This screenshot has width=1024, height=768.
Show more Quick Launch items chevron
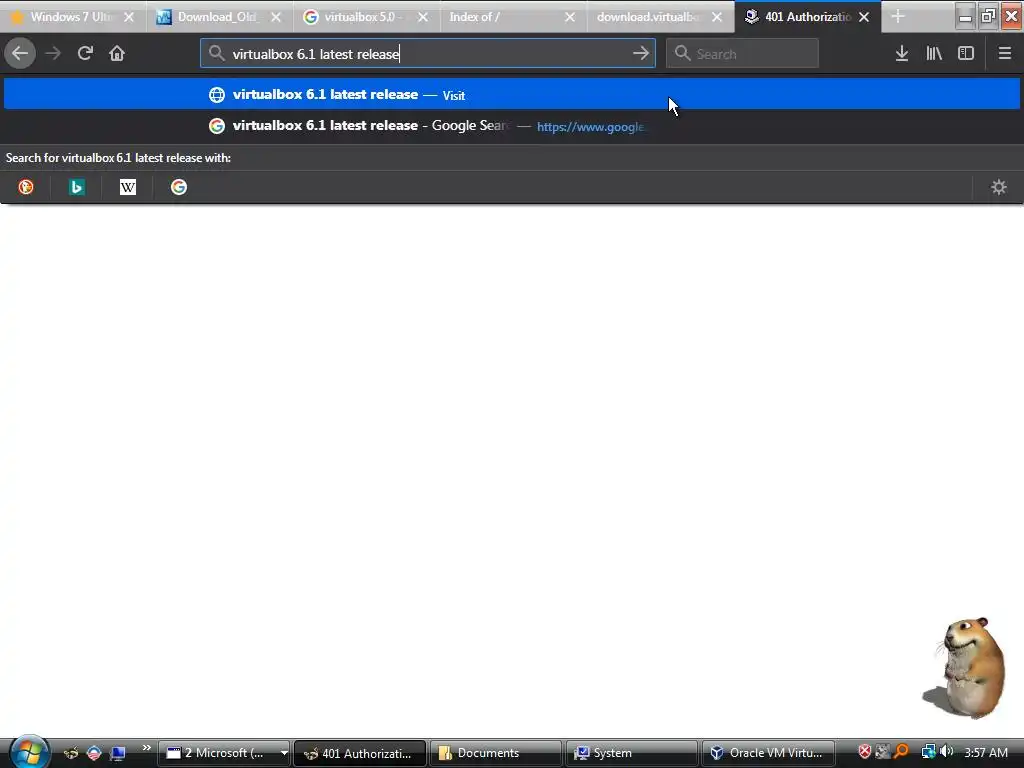tap(146, 748)
